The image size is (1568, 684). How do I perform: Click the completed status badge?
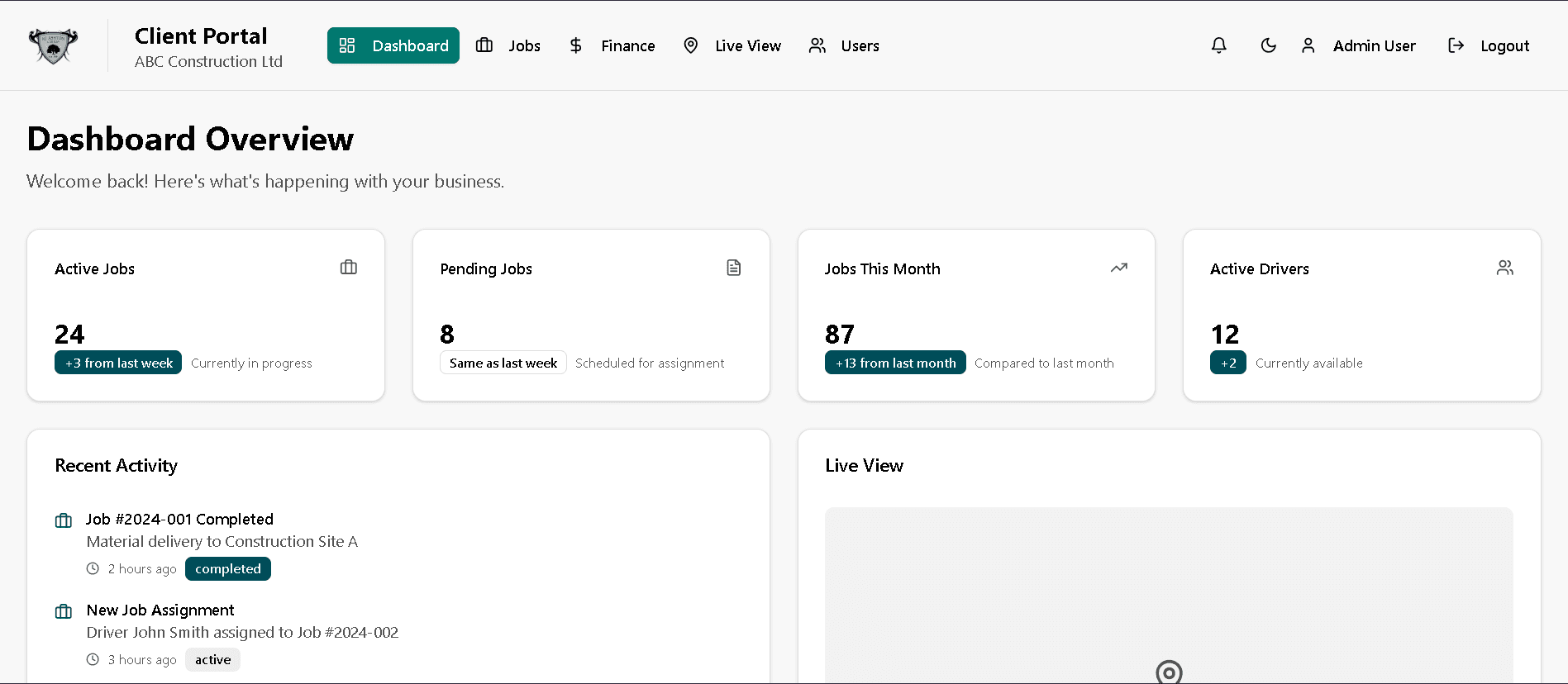click(228, 568)
